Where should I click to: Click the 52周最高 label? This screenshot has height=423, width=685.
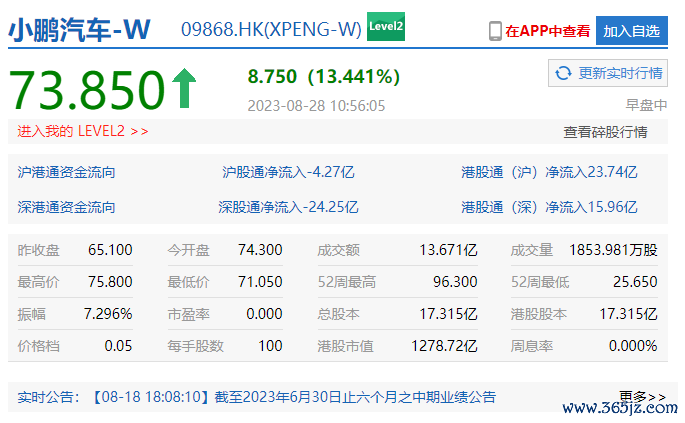[347, 282]
